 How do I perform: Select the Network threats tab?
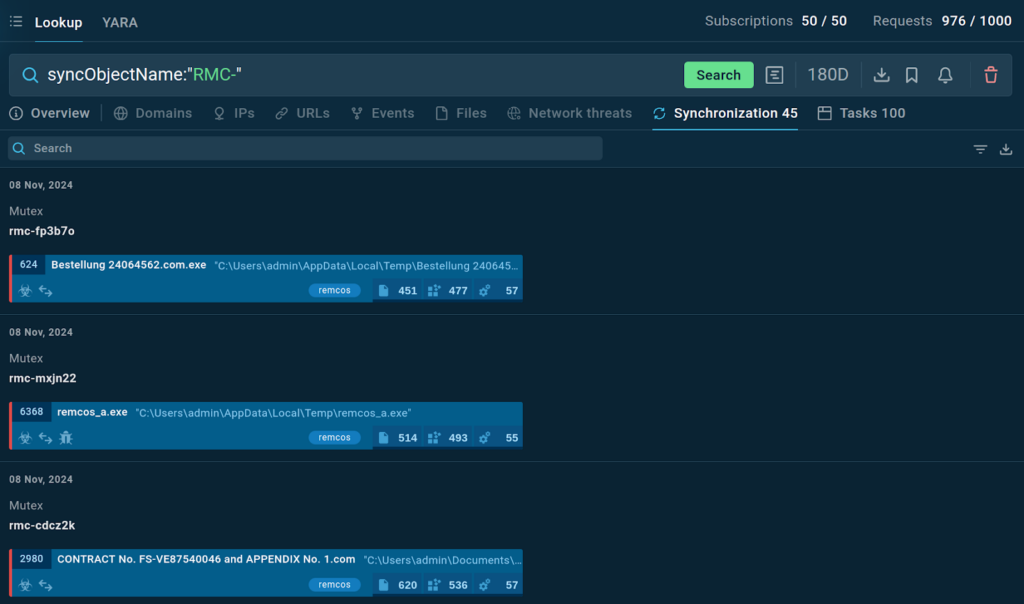(569, 113)
